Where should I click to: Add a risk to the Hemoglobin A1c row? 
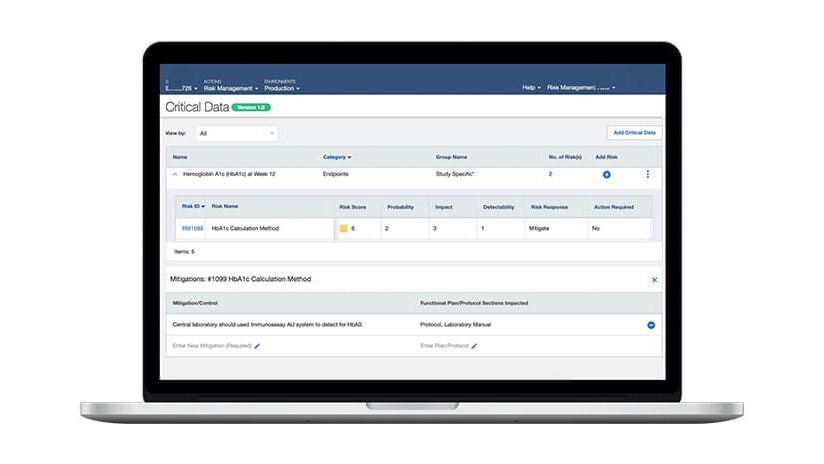click(606, 174)
